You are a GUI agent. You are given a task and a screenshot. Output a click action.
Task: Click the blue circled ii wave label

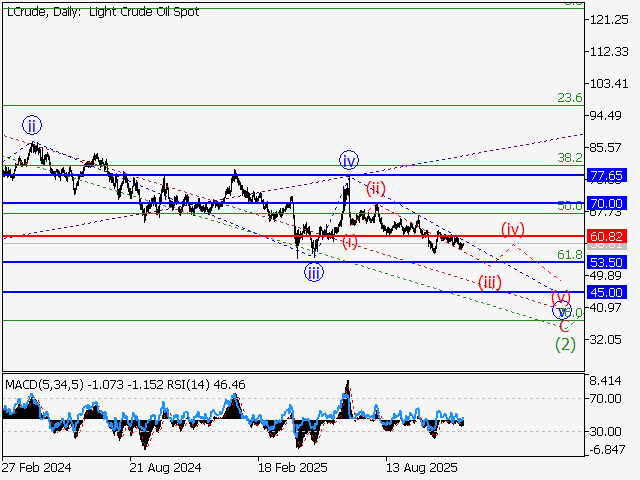[x=33, y=125]
